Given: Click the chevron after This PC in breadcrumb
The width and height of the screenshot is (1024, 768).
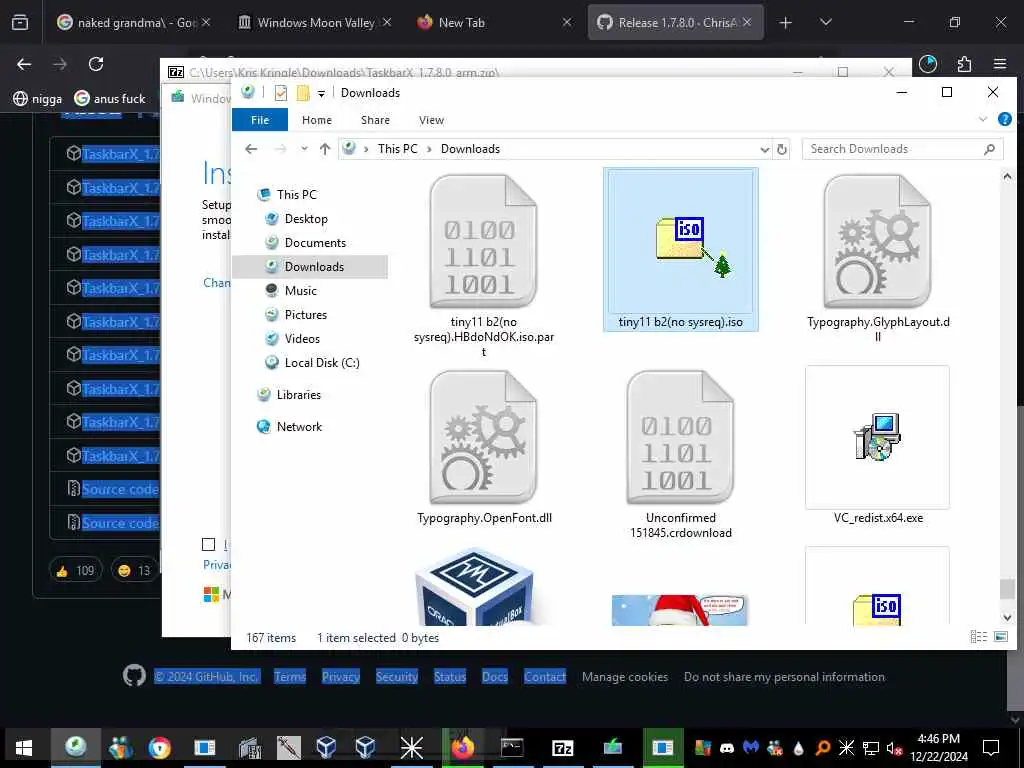Looking at the screenshot, I should click(429, 149).
